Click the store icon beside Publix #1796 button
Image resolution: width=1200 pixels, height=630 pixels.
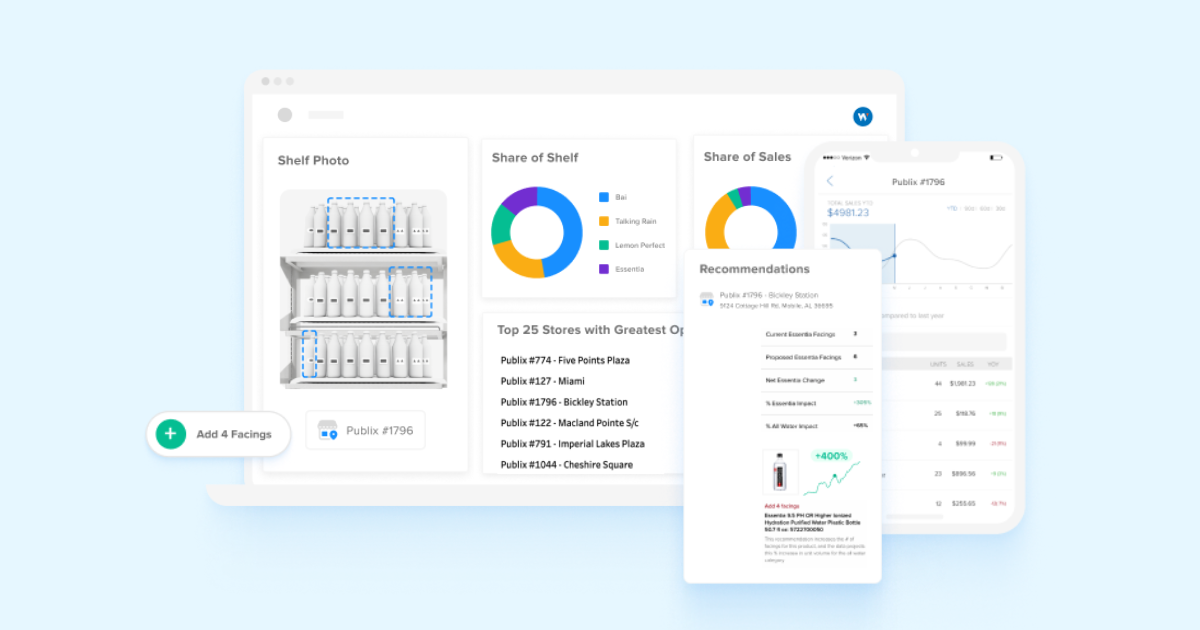[x=327, y=431]
